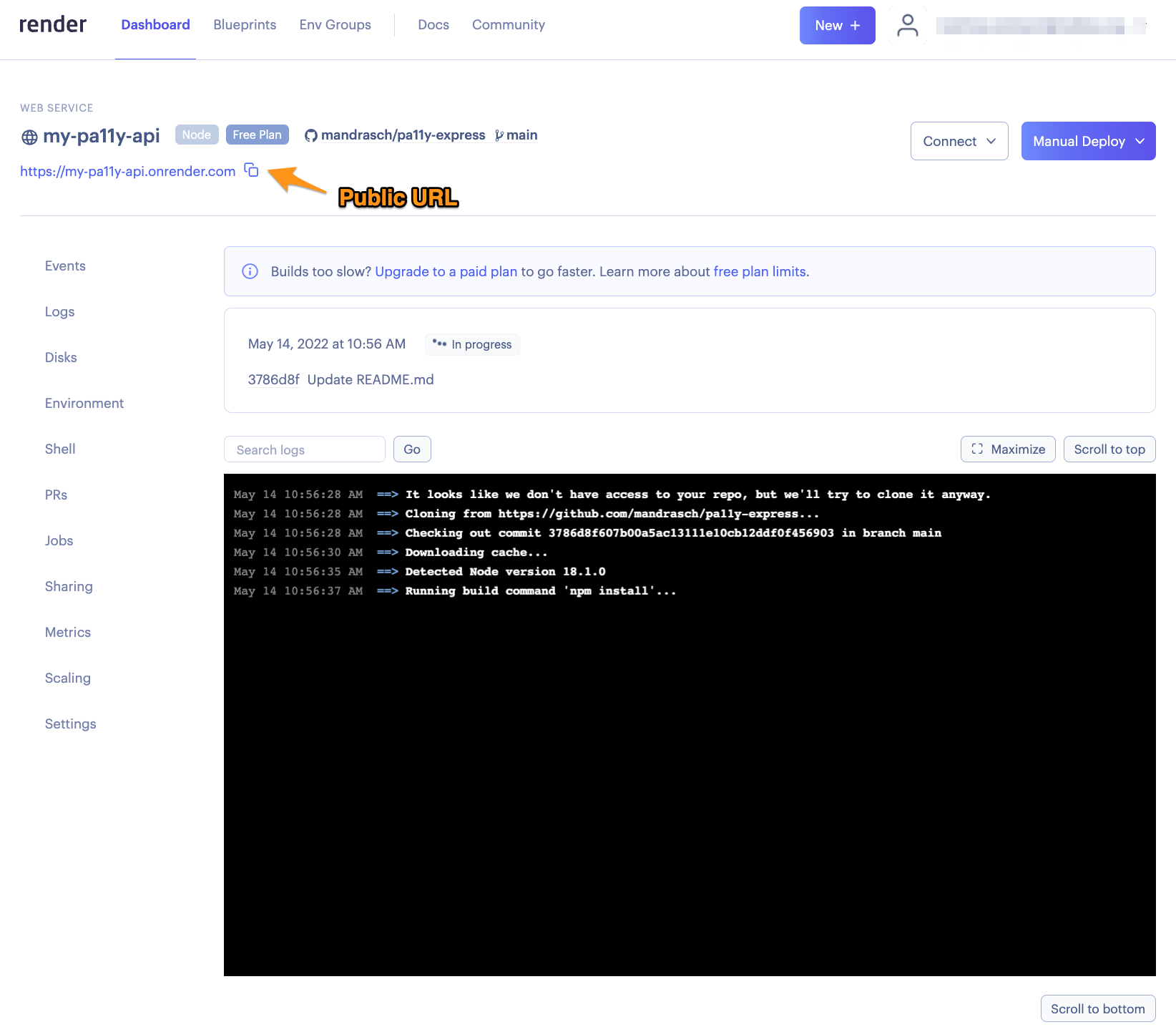Screen dimensions: 1176x1032
Task: Click the info icon in the builds banner
Action: 250,271
